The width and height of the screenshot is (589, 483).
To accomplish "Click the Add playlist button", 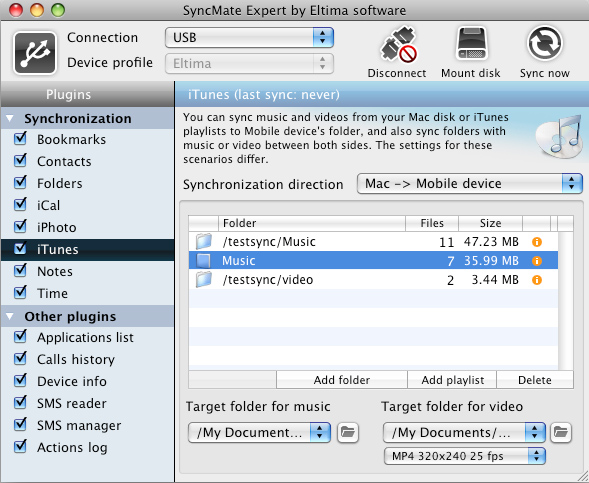I will [452, 380].
